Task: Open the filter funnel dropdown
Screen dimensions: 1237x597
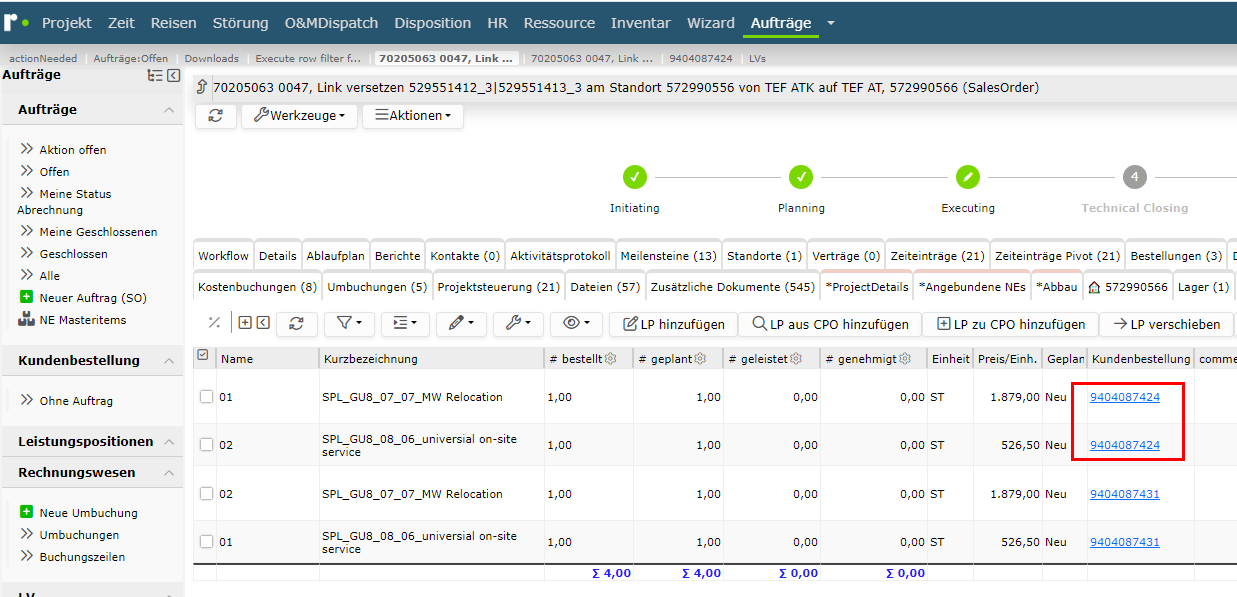Action: 349,323
